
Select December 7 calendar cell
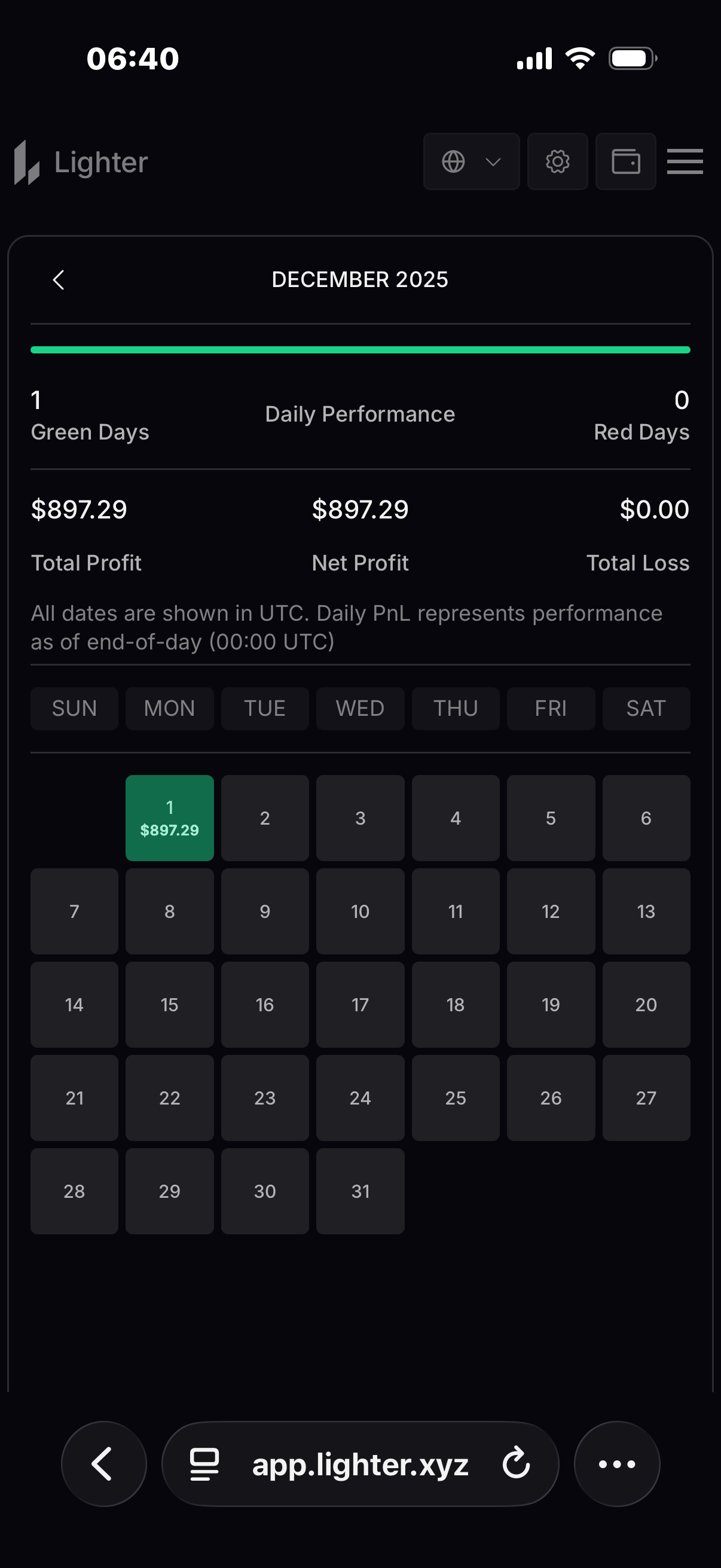coord(74,911)
